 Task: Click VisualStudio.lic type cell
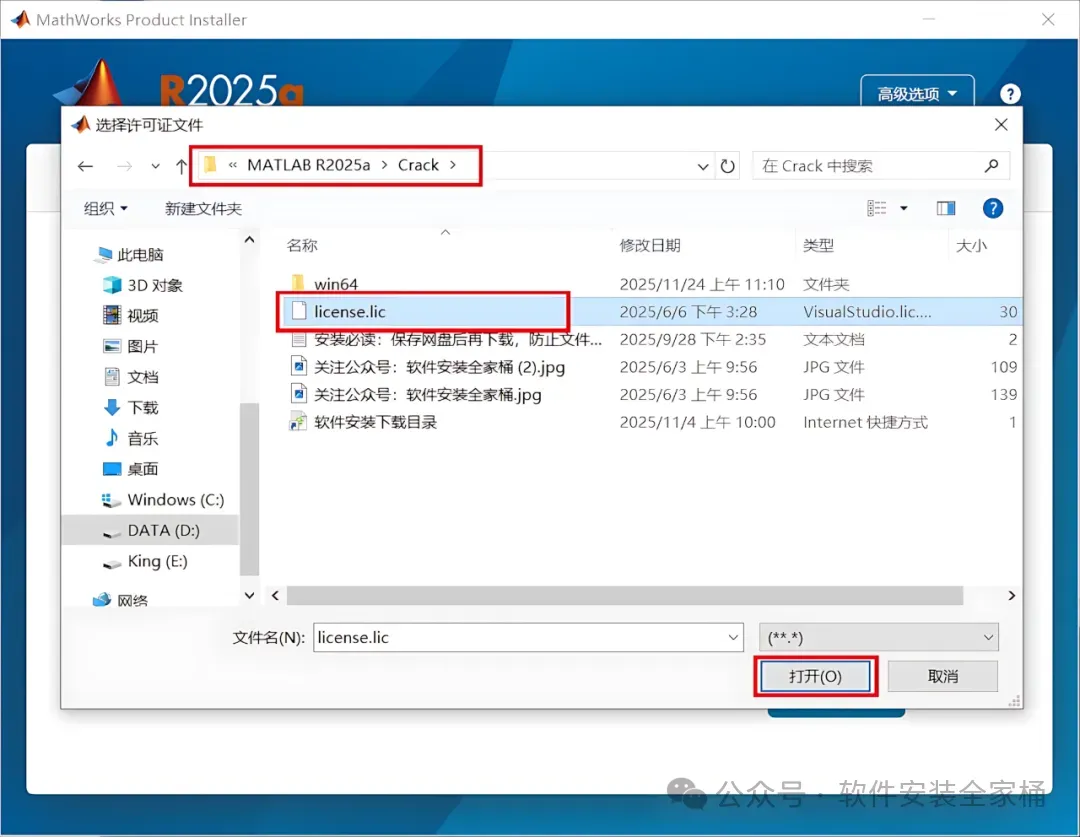coord(867,311)
